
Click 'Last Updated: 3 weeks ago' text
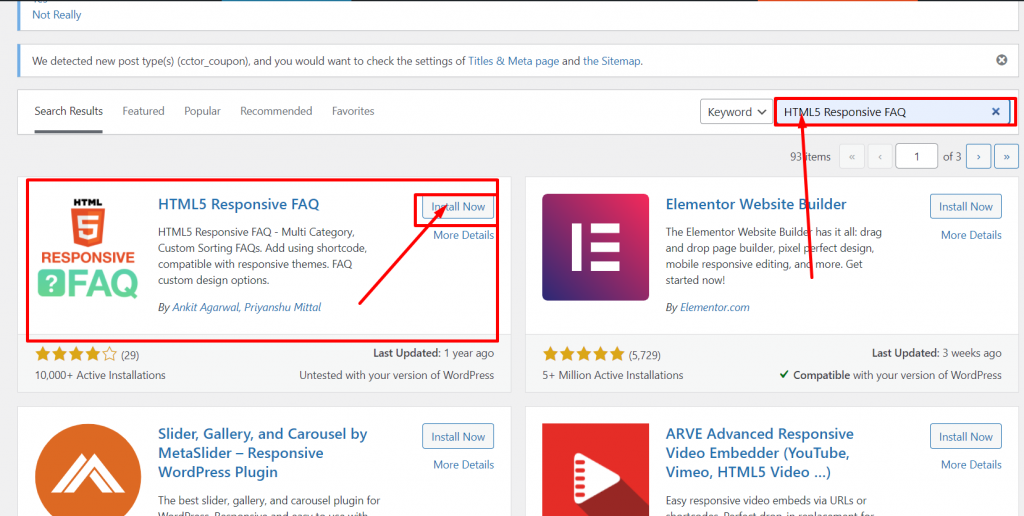936,353
